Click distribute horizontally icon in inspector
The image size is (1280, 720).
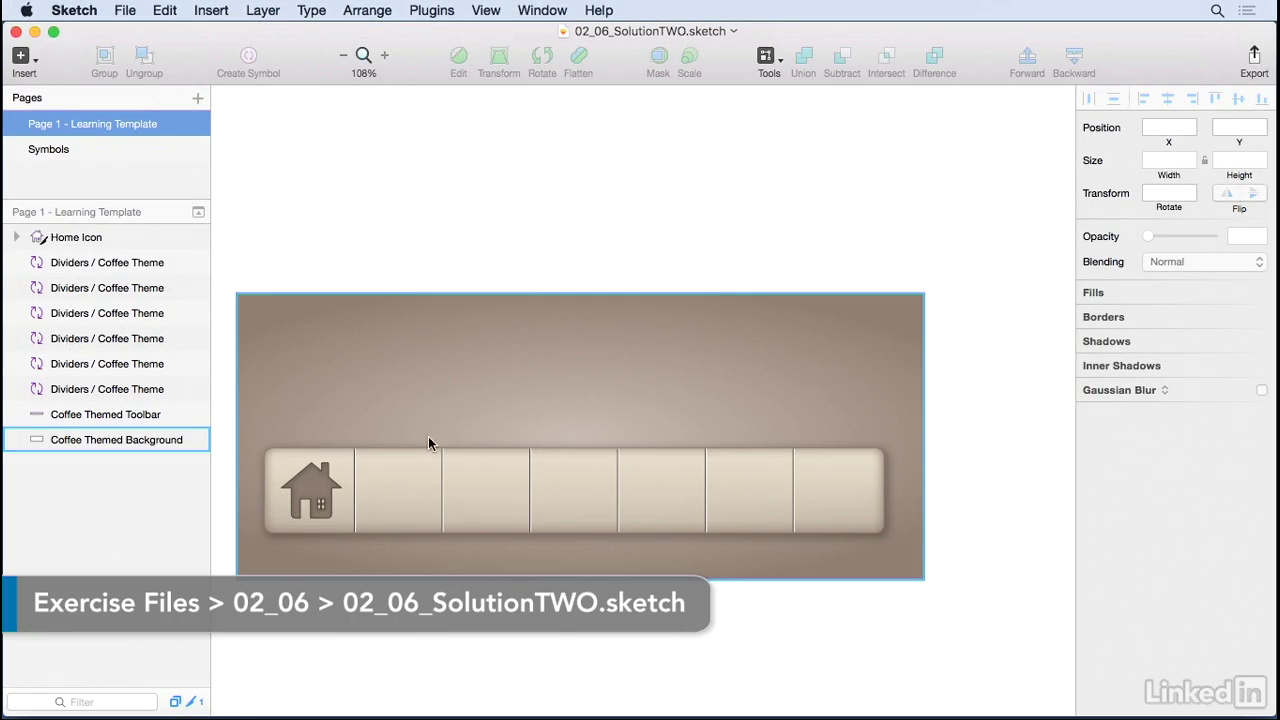[1090, 98]
